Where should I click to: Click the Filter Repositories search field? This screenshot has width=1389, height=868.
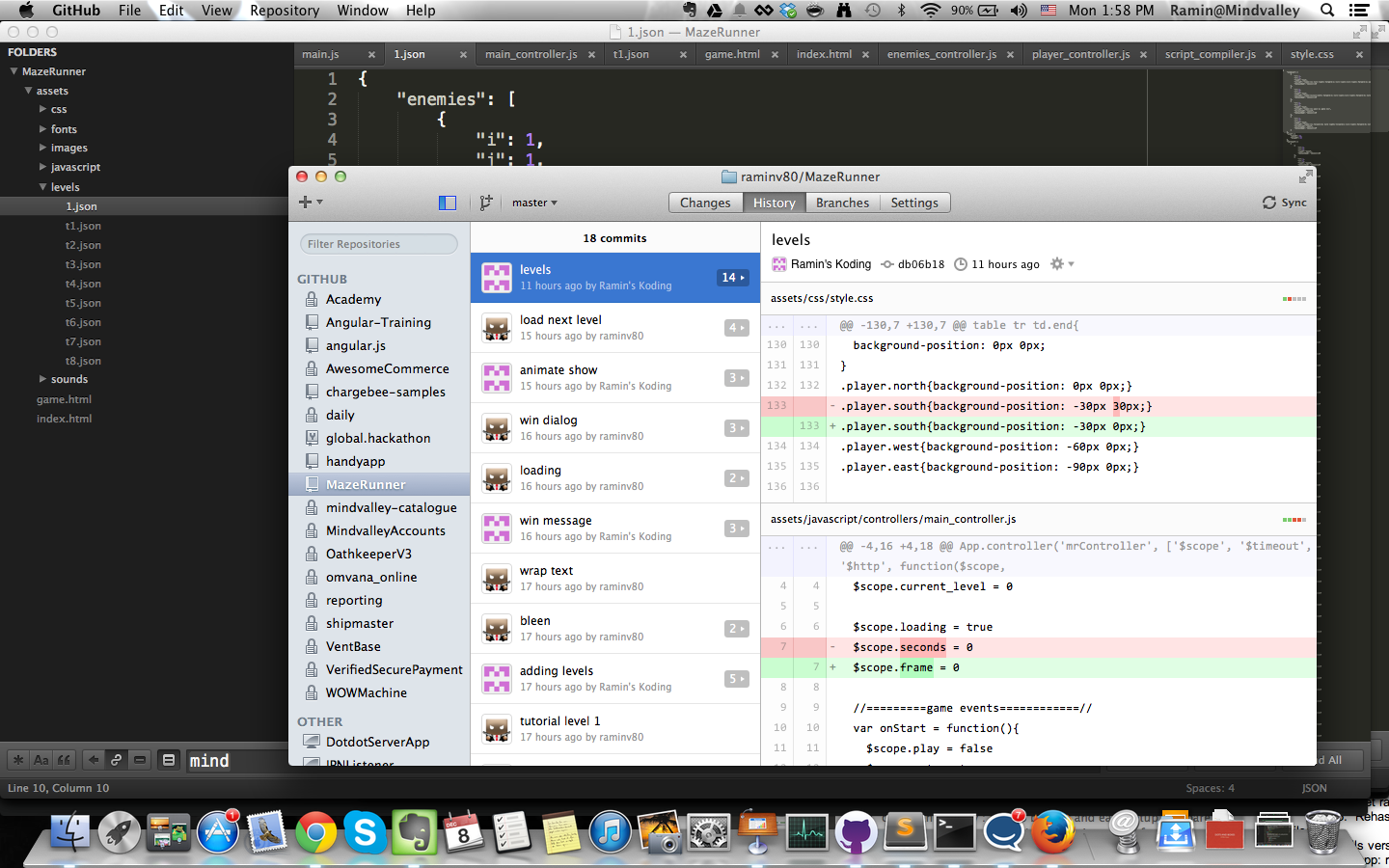379,244
